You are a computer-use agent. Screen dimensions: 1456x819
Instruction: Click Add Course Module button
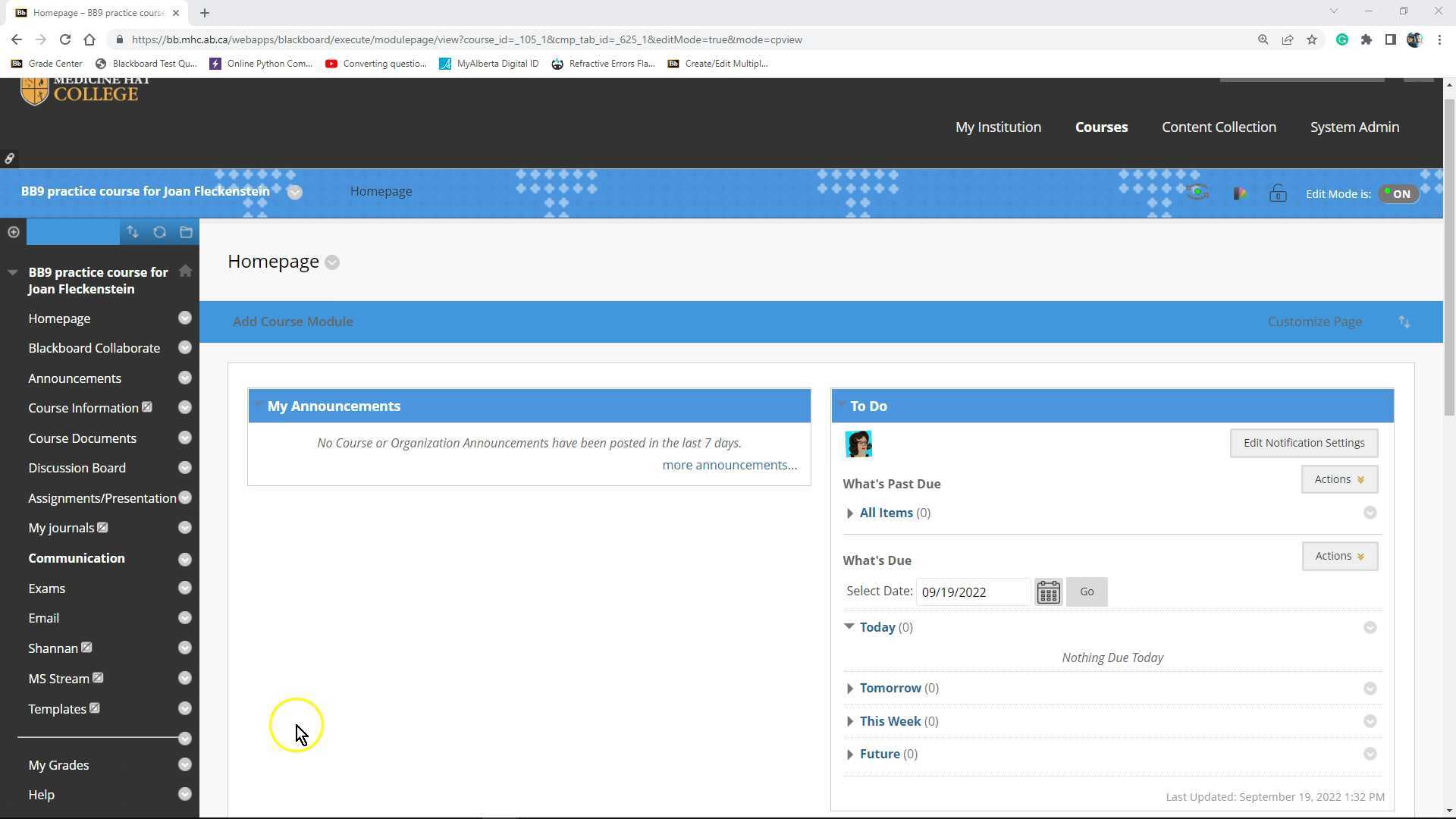(x=293, y=322)
